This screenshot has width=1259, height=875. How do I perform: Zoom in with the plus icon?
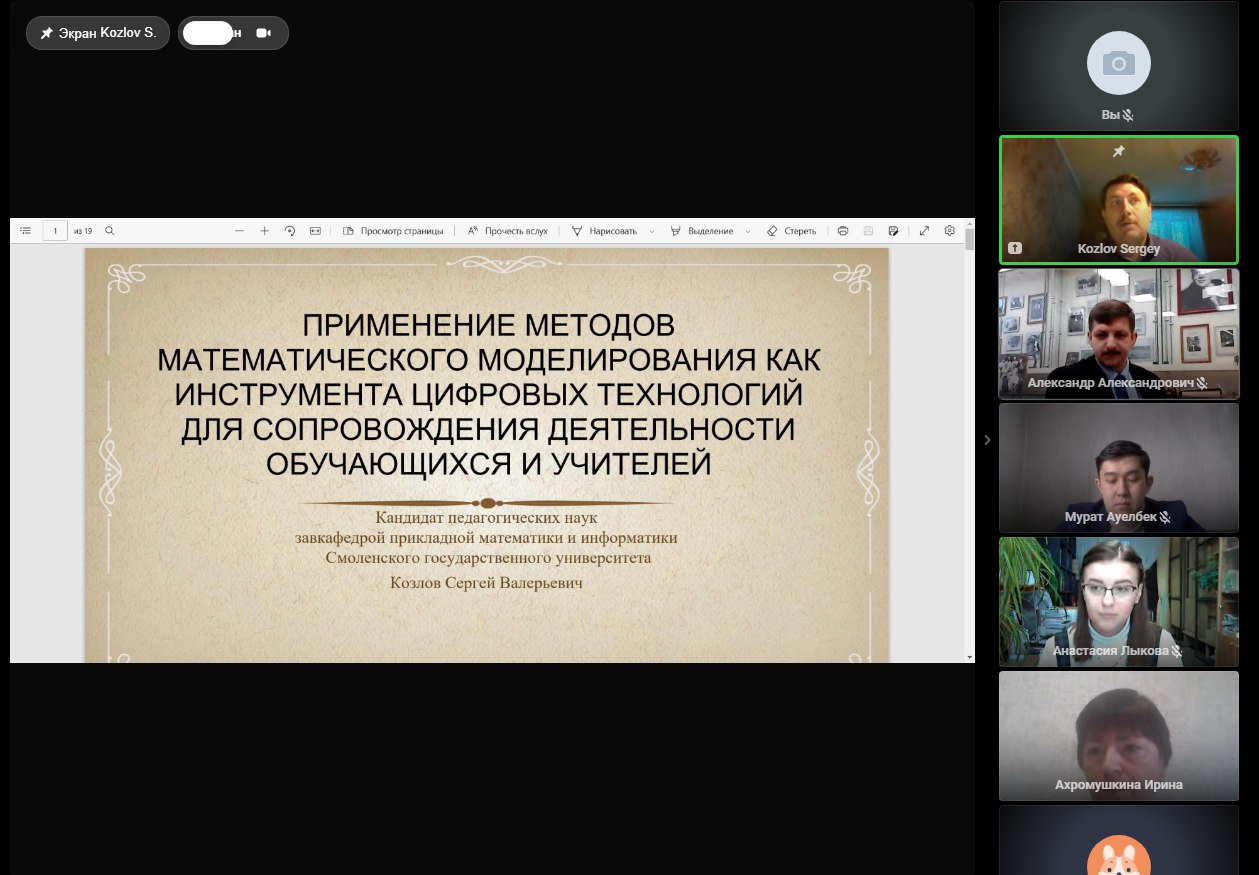pyautogui.click(x=265, y=231)
